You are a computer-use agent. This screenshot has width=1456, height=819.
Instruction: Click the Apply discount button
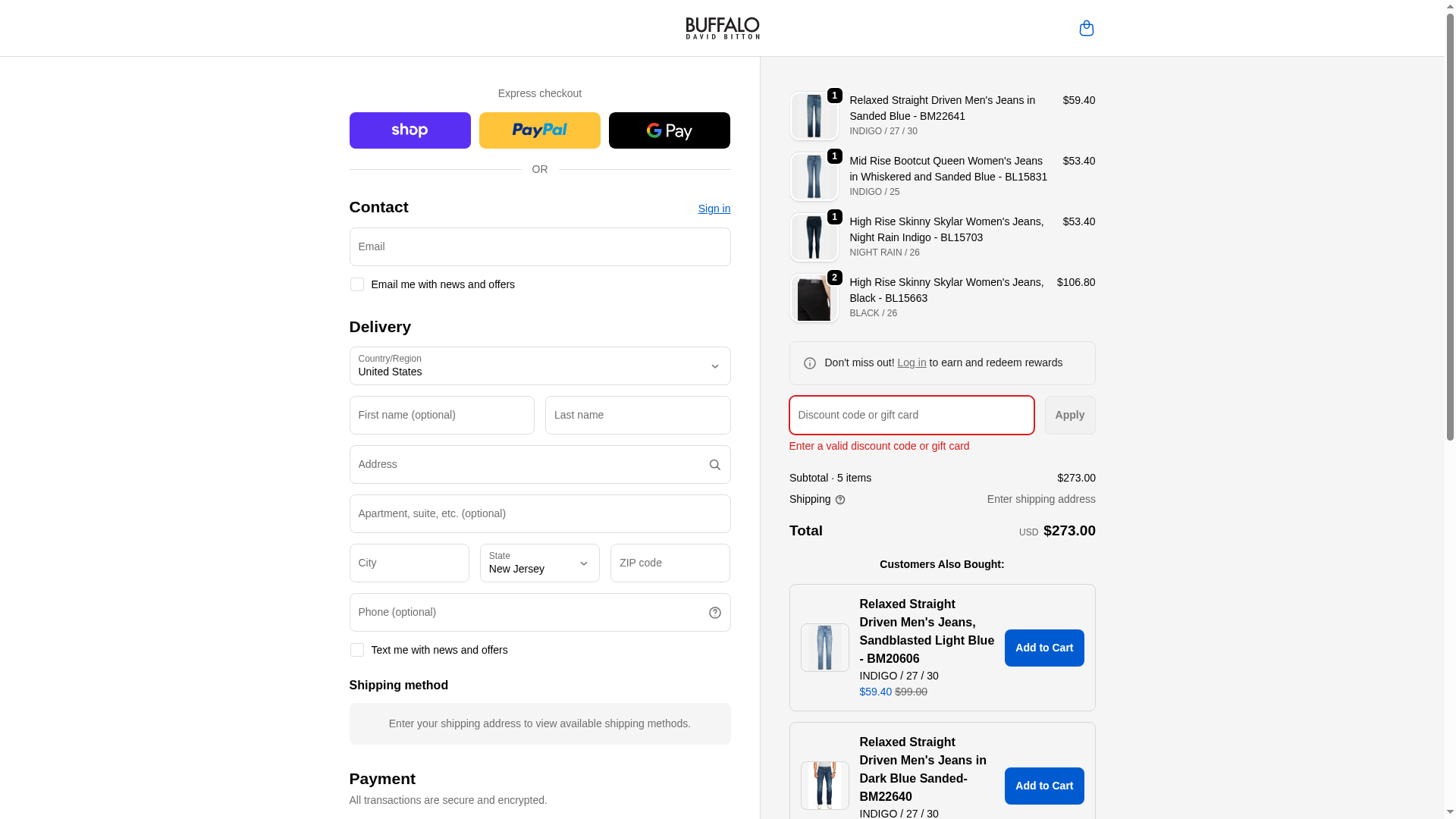[1069, 415]
